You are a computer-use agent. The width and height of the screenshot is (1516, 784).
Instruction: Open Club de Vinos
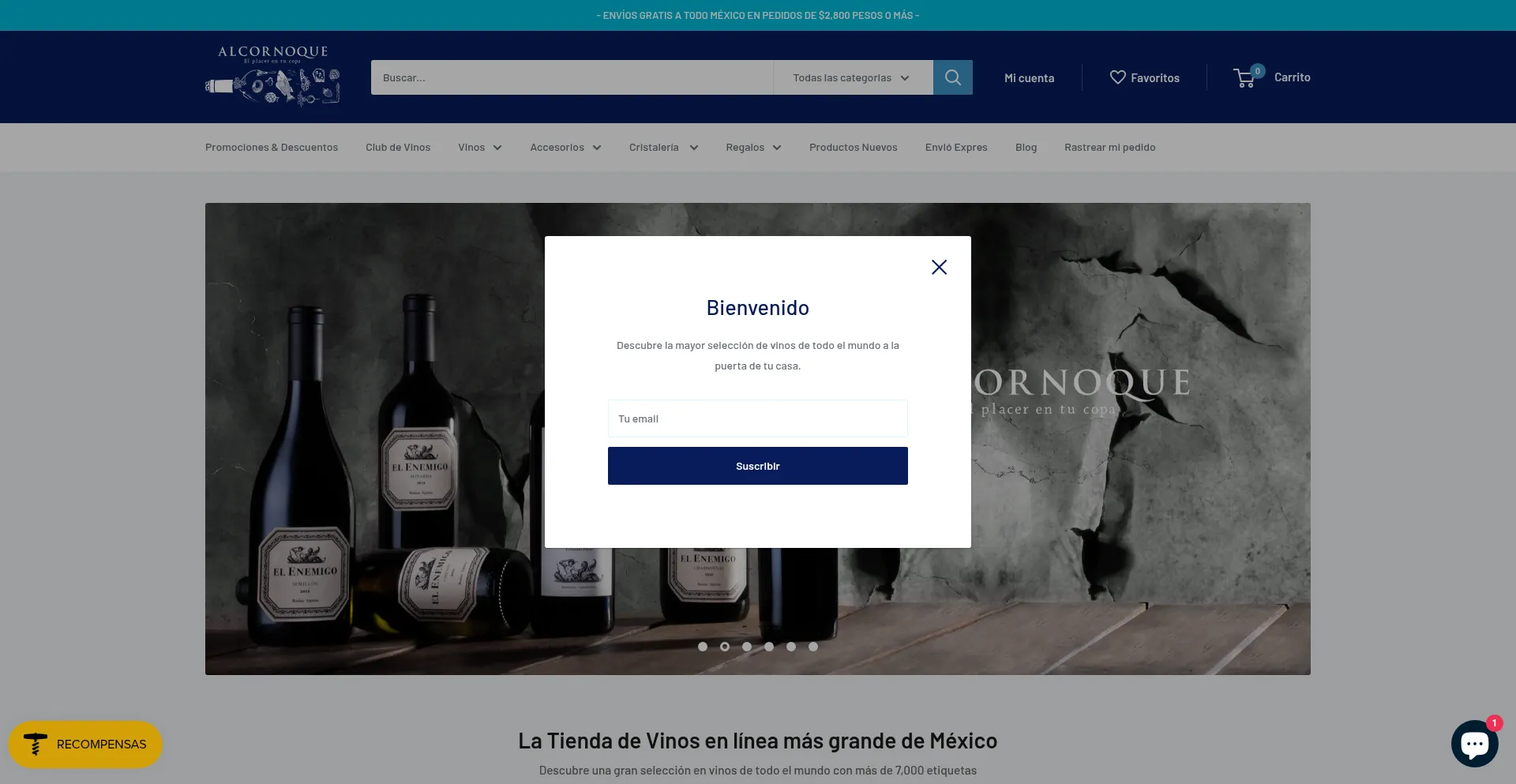click(398, 148)
